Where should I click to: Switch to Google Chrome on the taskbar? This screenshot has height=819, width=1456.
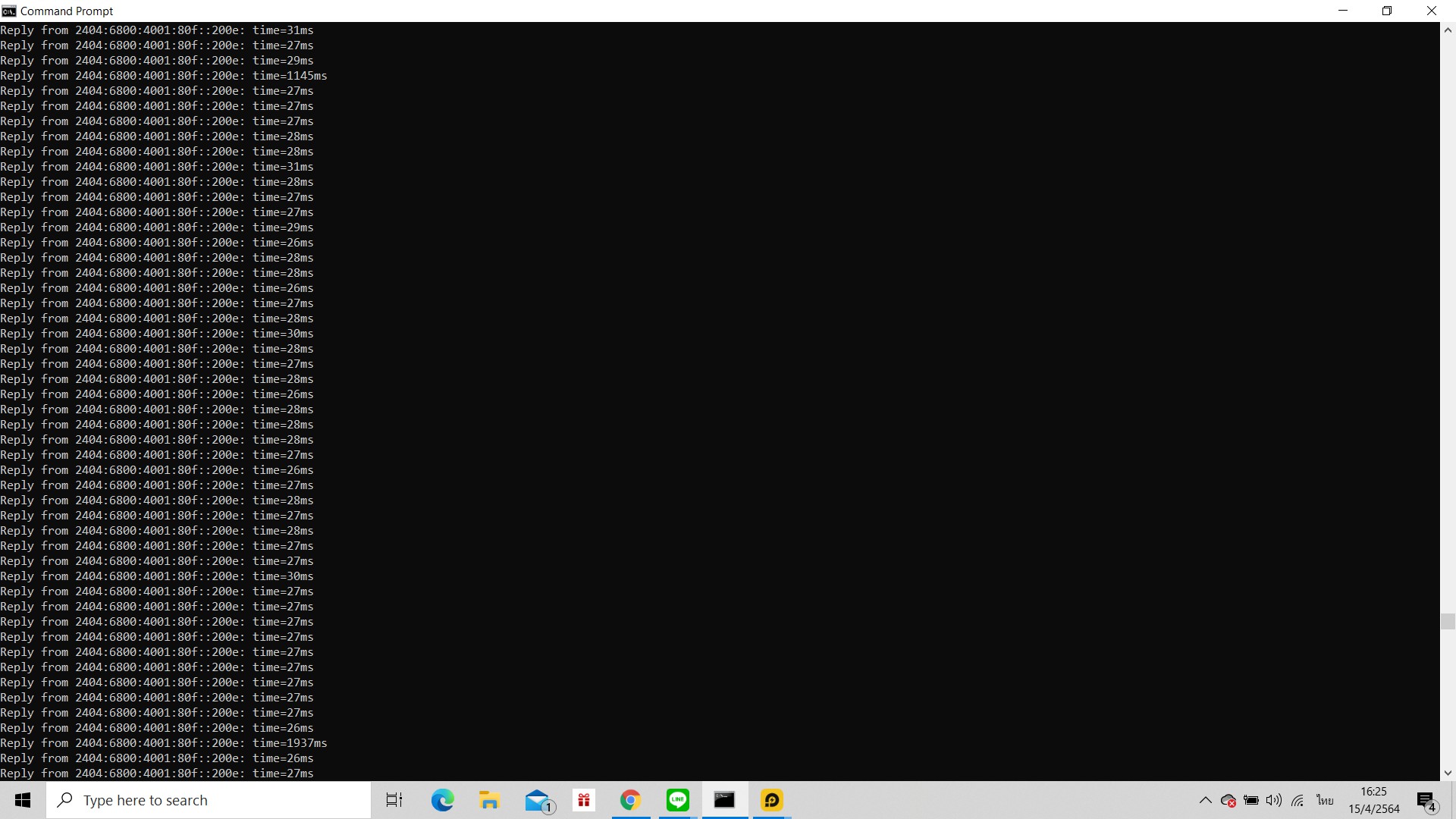(x=630, y=800)
